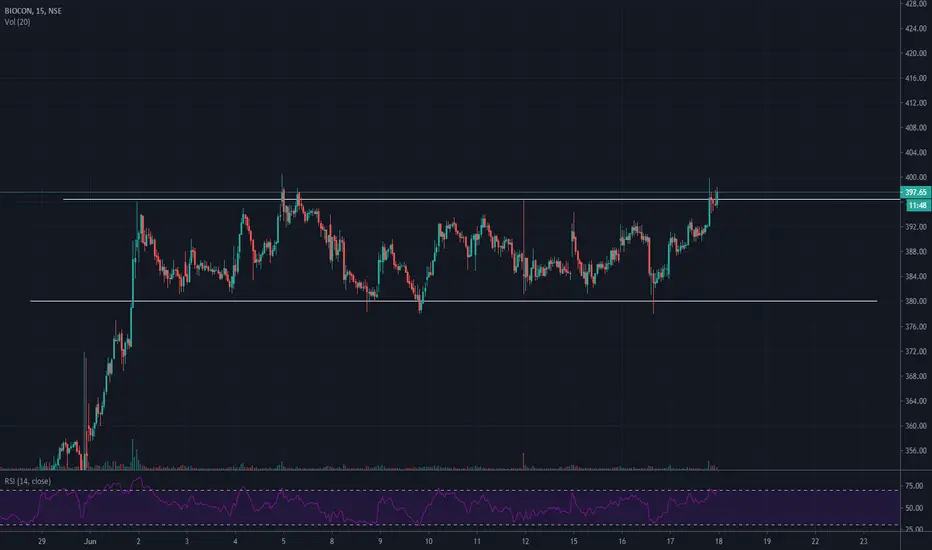932x550 pixels.
Task: Click the RSI scale value 75.00
Action: pyautogui.click(x=914, y=486)
